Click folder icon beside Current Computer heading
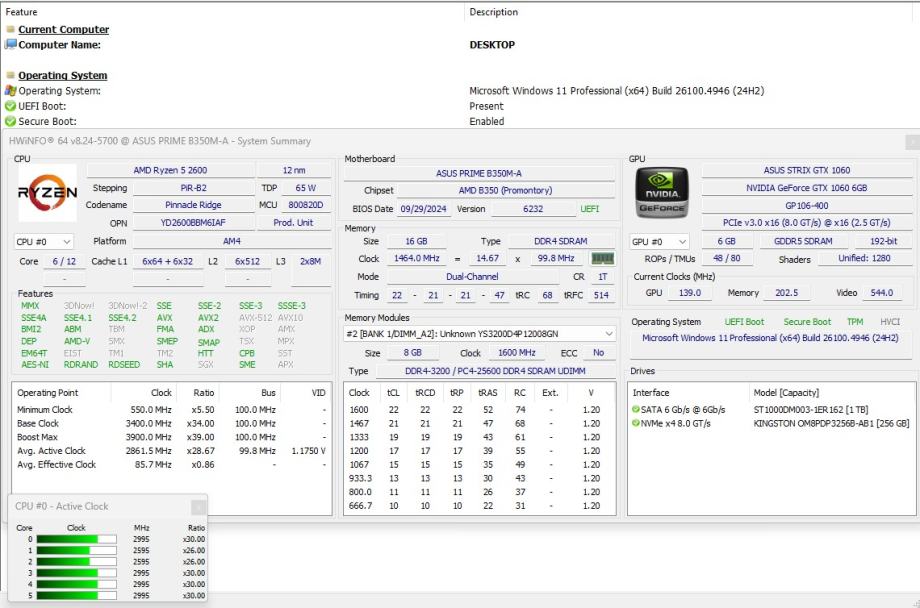The width and height of the screenshot is (920, 608). pyautogui.click(x=10, y=30)
